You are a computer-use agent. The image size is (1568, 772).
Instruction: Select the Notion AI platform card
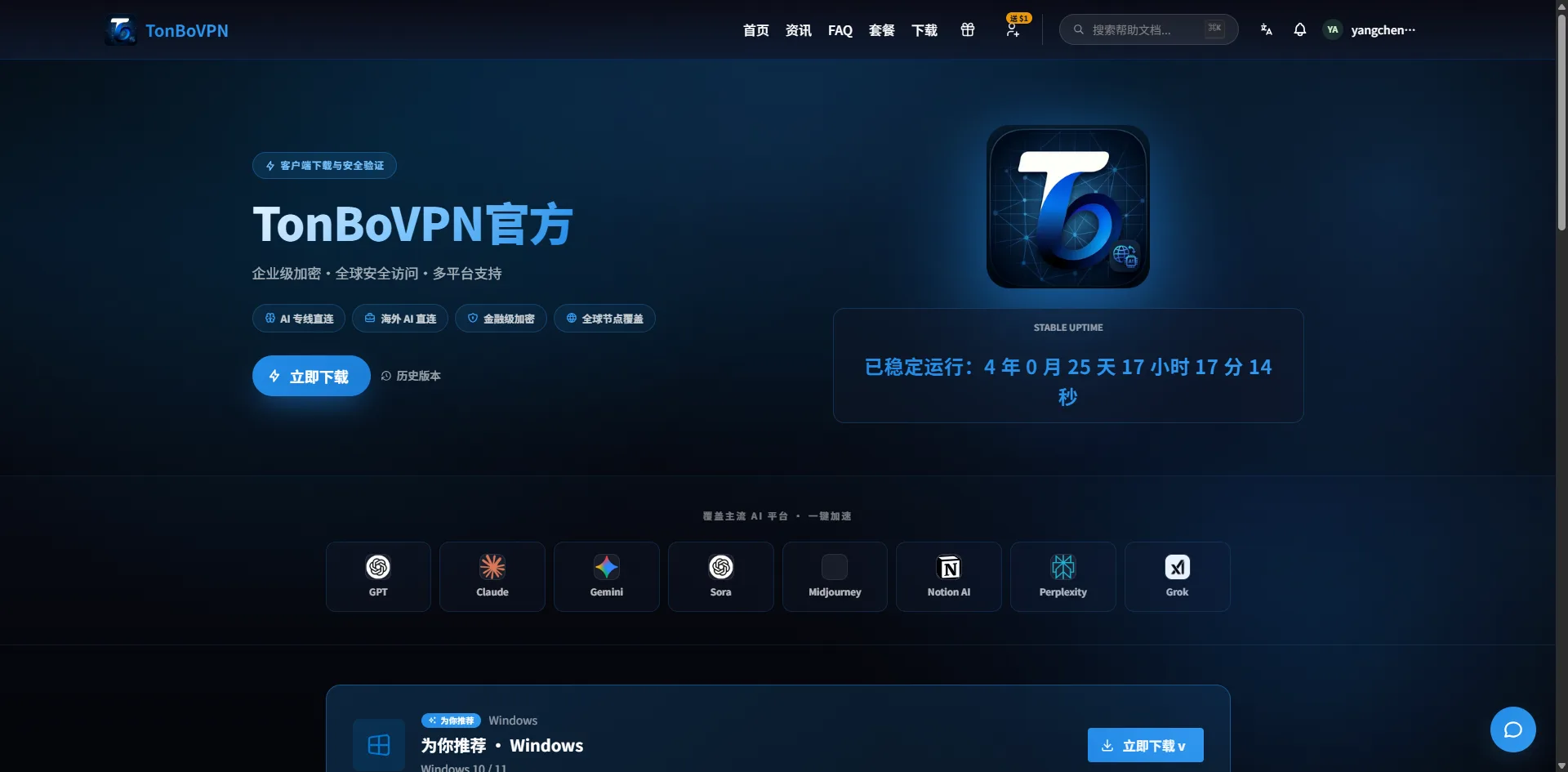click(x=949, y=576)
